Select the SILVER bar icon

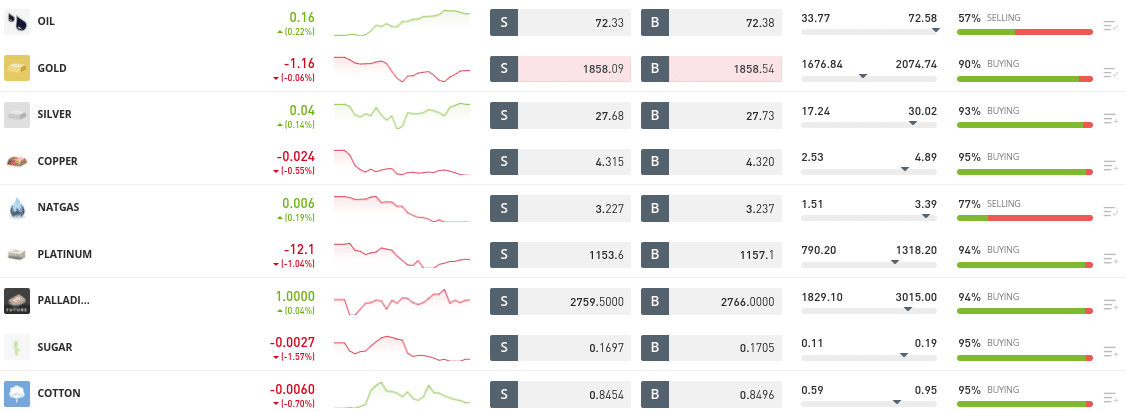point(17,115)
